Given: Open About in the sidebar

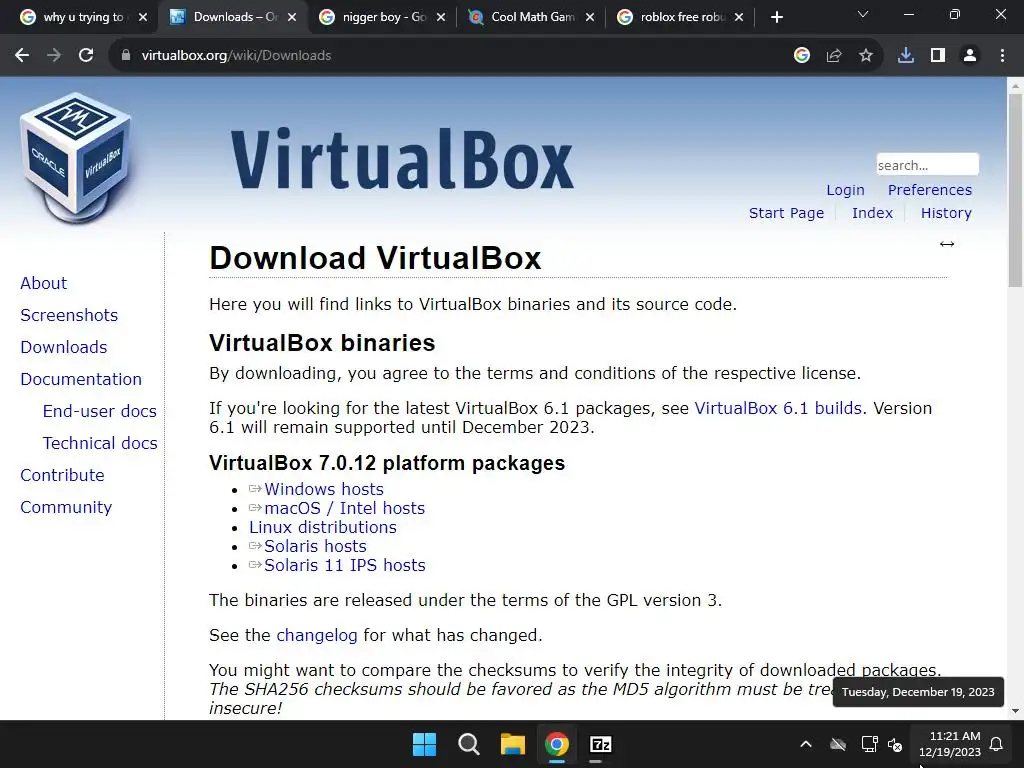Looking at the screenshot, I should click(x=43, y=283).
